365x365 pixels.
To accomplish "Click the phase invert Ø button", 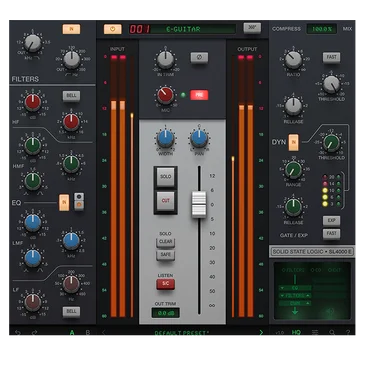I will (x=199, y=57).
